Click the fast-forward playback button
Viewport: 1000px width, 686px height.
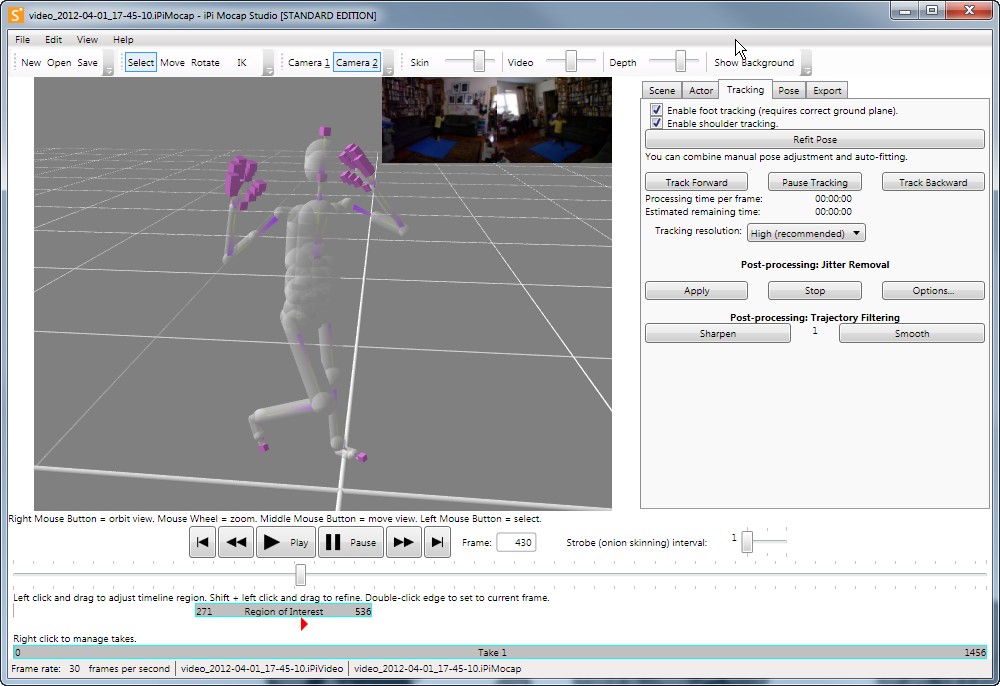coord(404,542)
